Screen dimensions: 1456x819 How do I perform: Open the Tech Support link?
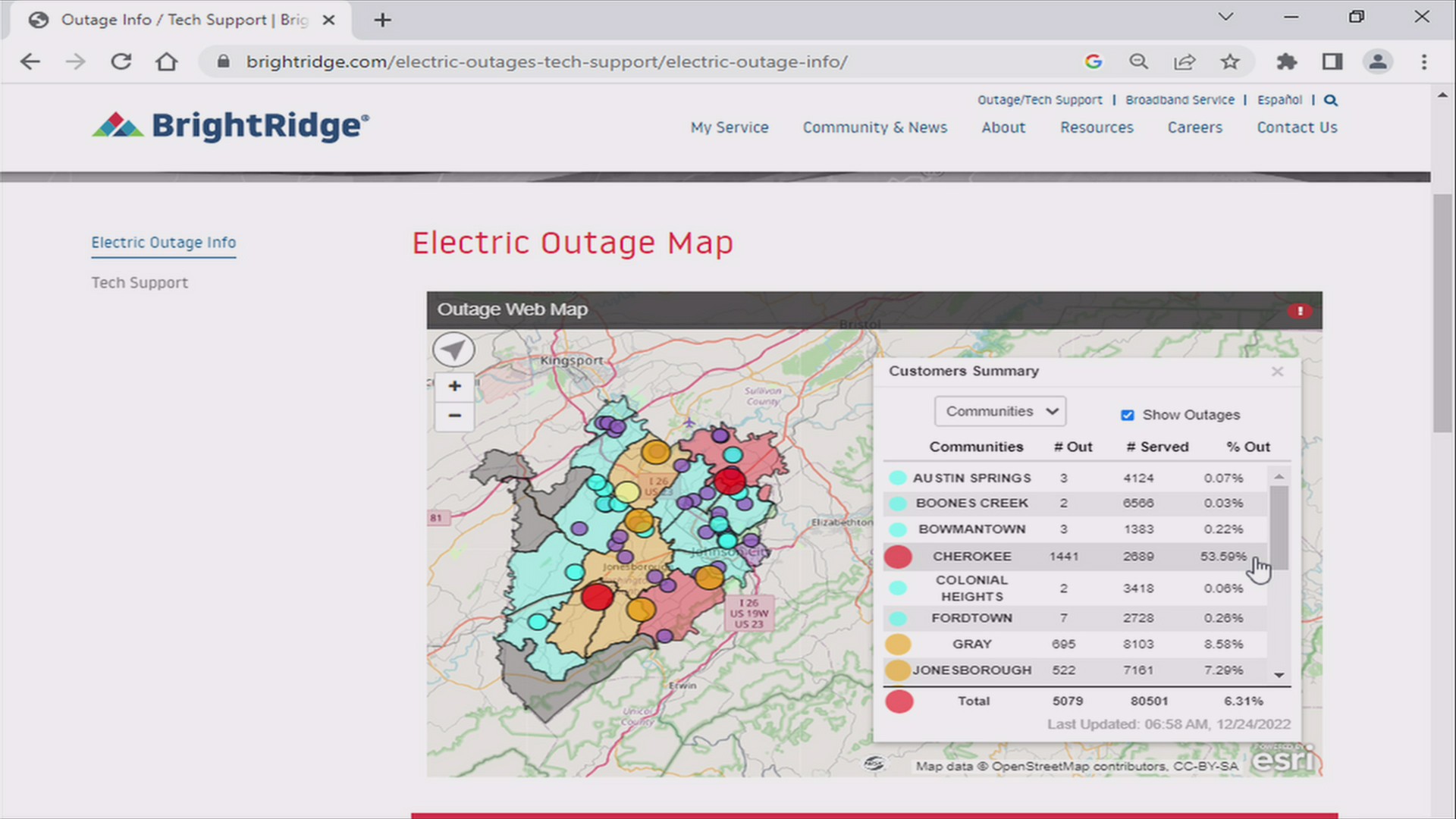coord(140,282)
